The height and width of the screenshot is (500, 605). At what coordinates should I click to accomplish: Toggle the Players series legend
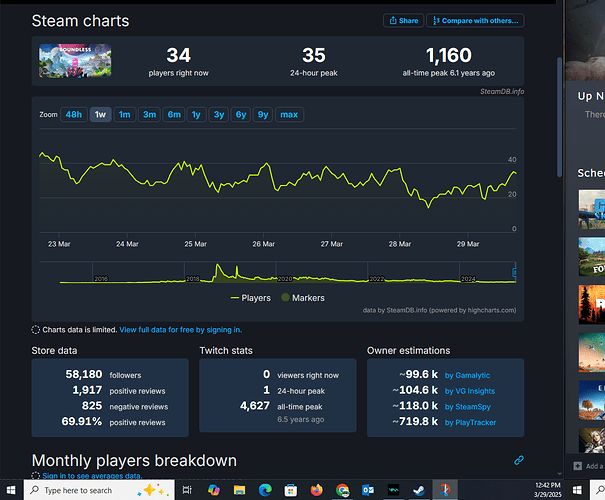250,298
